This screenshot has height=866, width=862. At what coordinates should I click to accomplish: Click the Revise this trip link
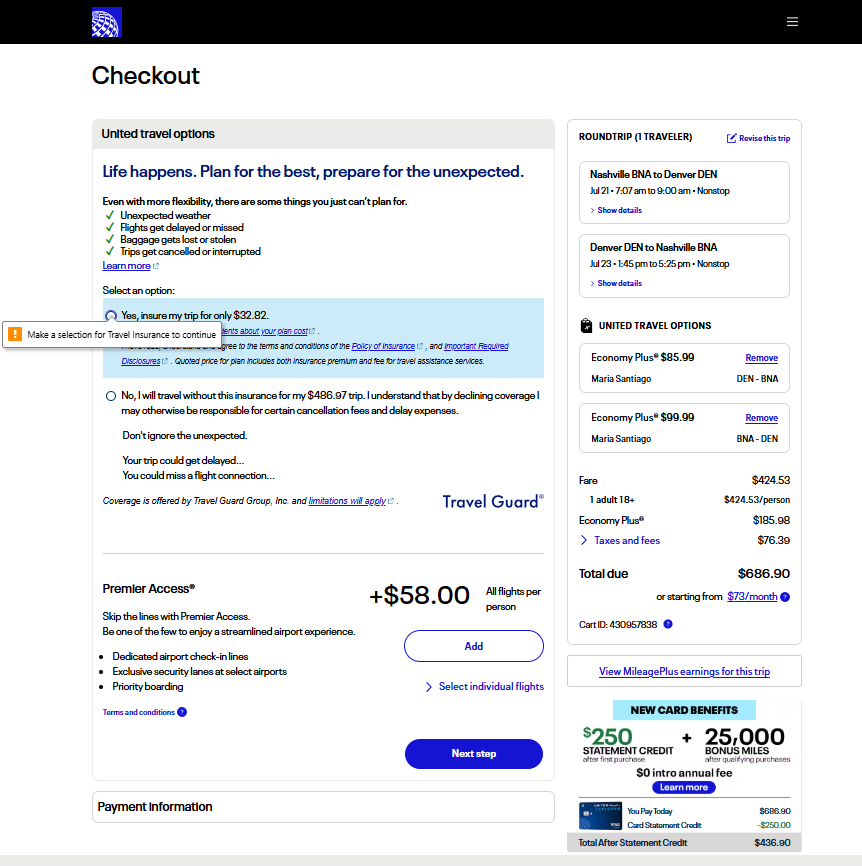[764, 139]
